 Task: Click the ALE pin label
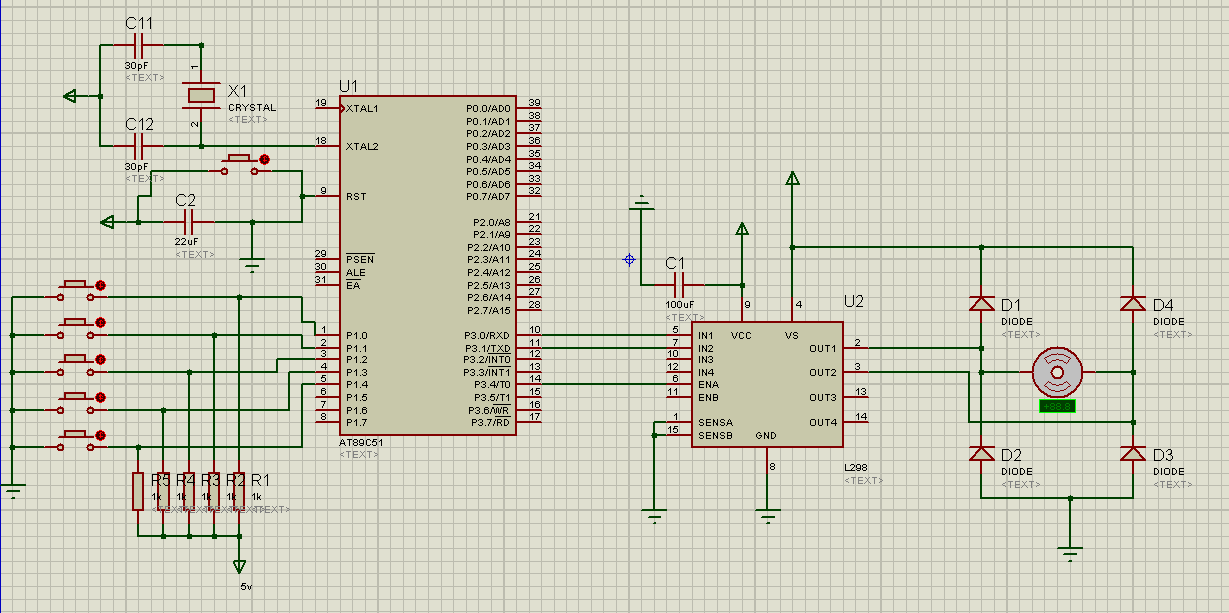click(x=356, y=273)
